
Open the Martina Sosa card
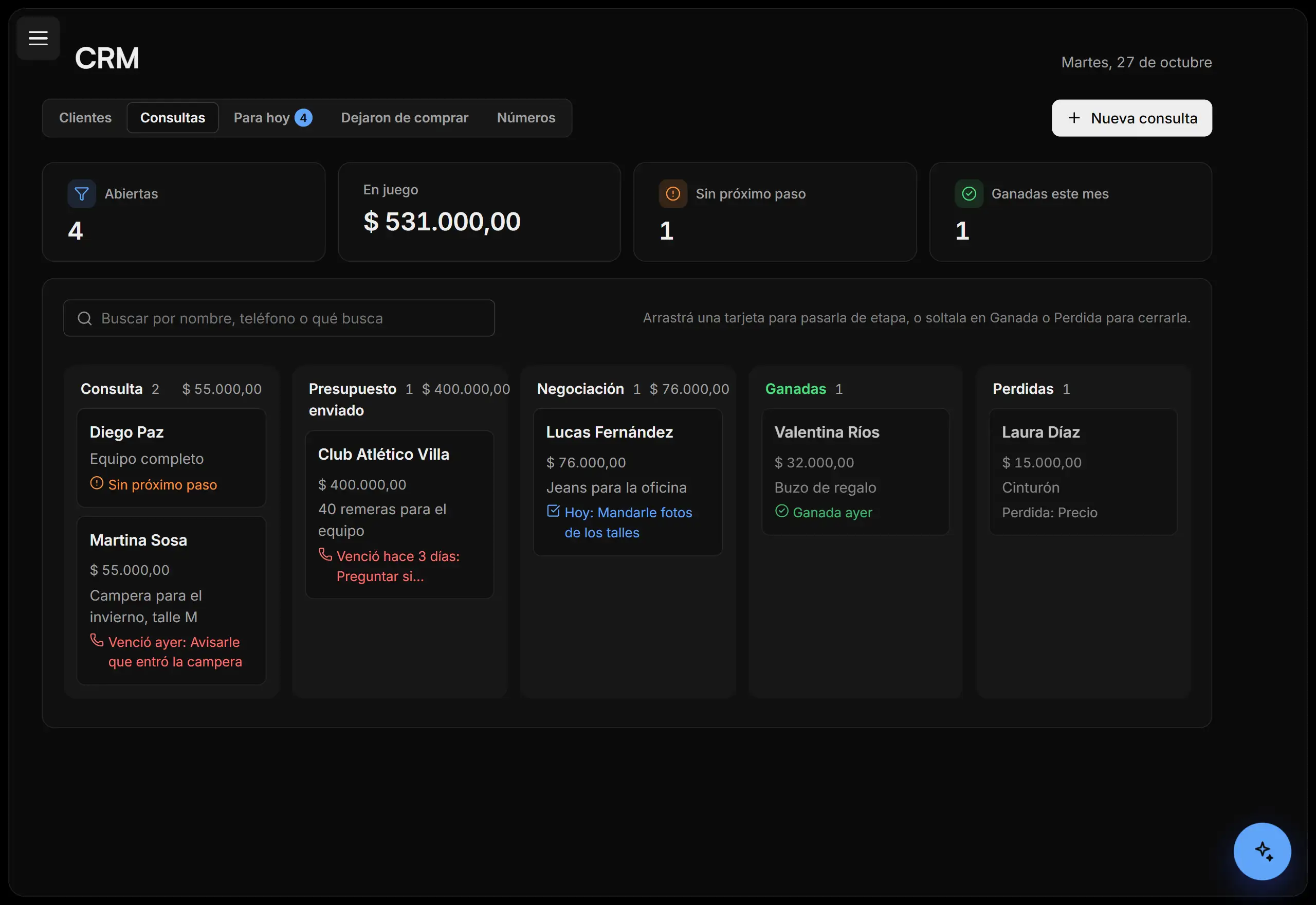tap(171, 601)
